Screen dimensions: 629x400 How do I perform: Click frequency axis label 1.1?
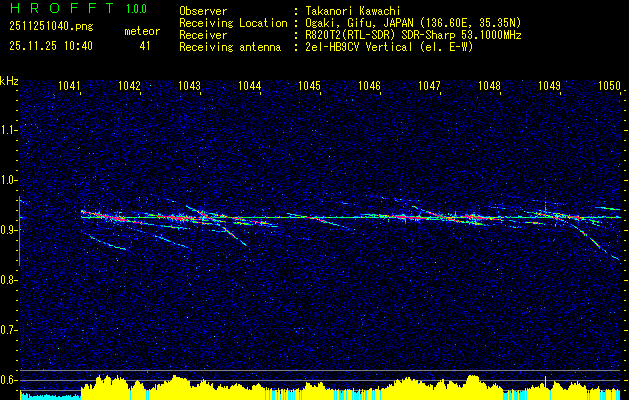click(8, 130)
